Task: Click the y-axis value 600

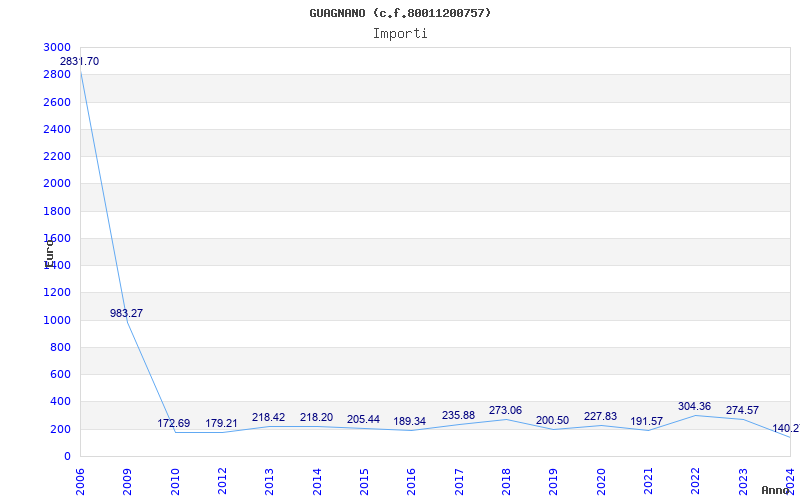Action: click(x=60, y=374)
